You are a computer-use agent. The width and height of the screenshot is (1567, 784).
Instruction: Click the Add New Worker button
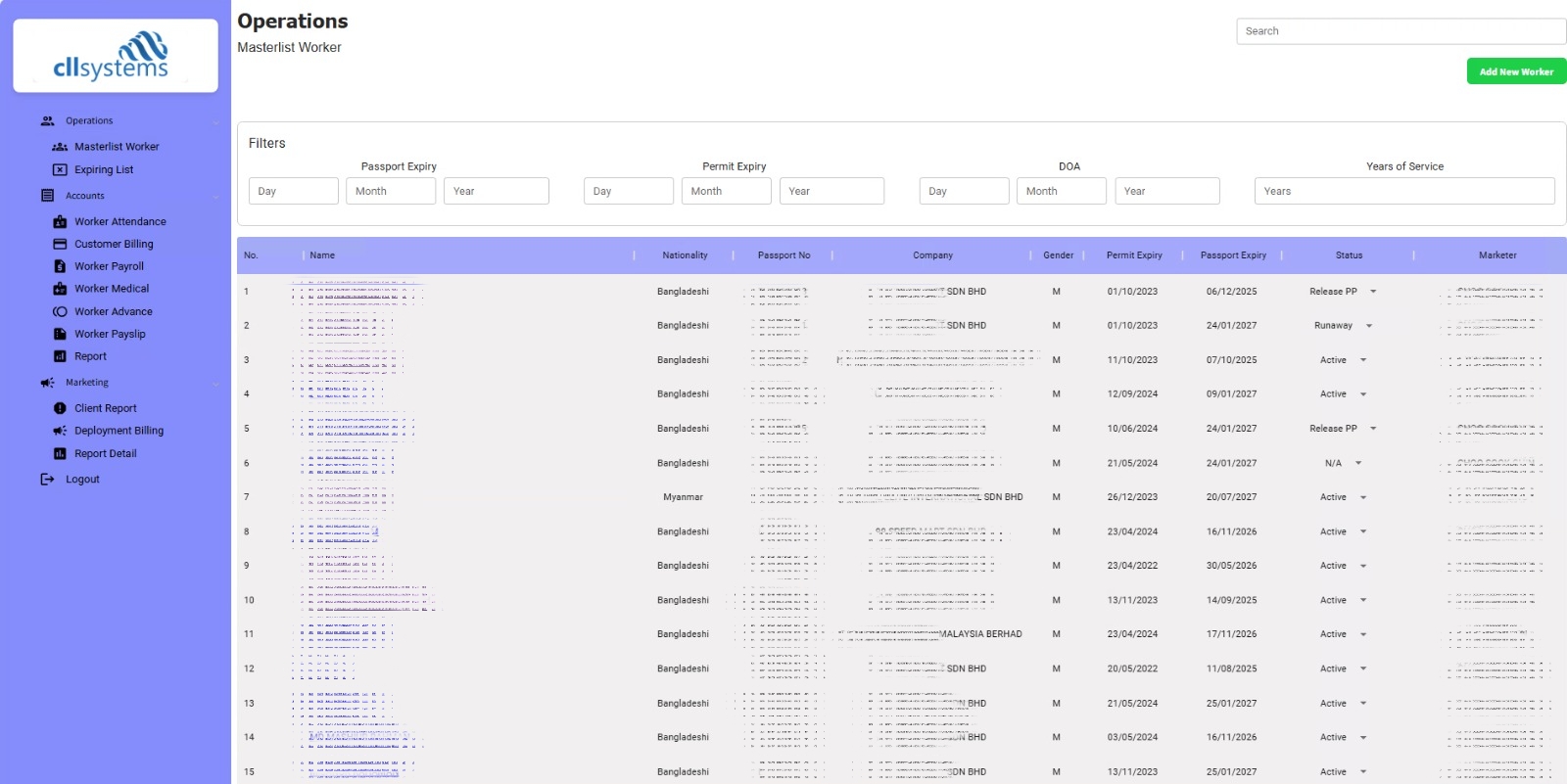coord(1515,71)
